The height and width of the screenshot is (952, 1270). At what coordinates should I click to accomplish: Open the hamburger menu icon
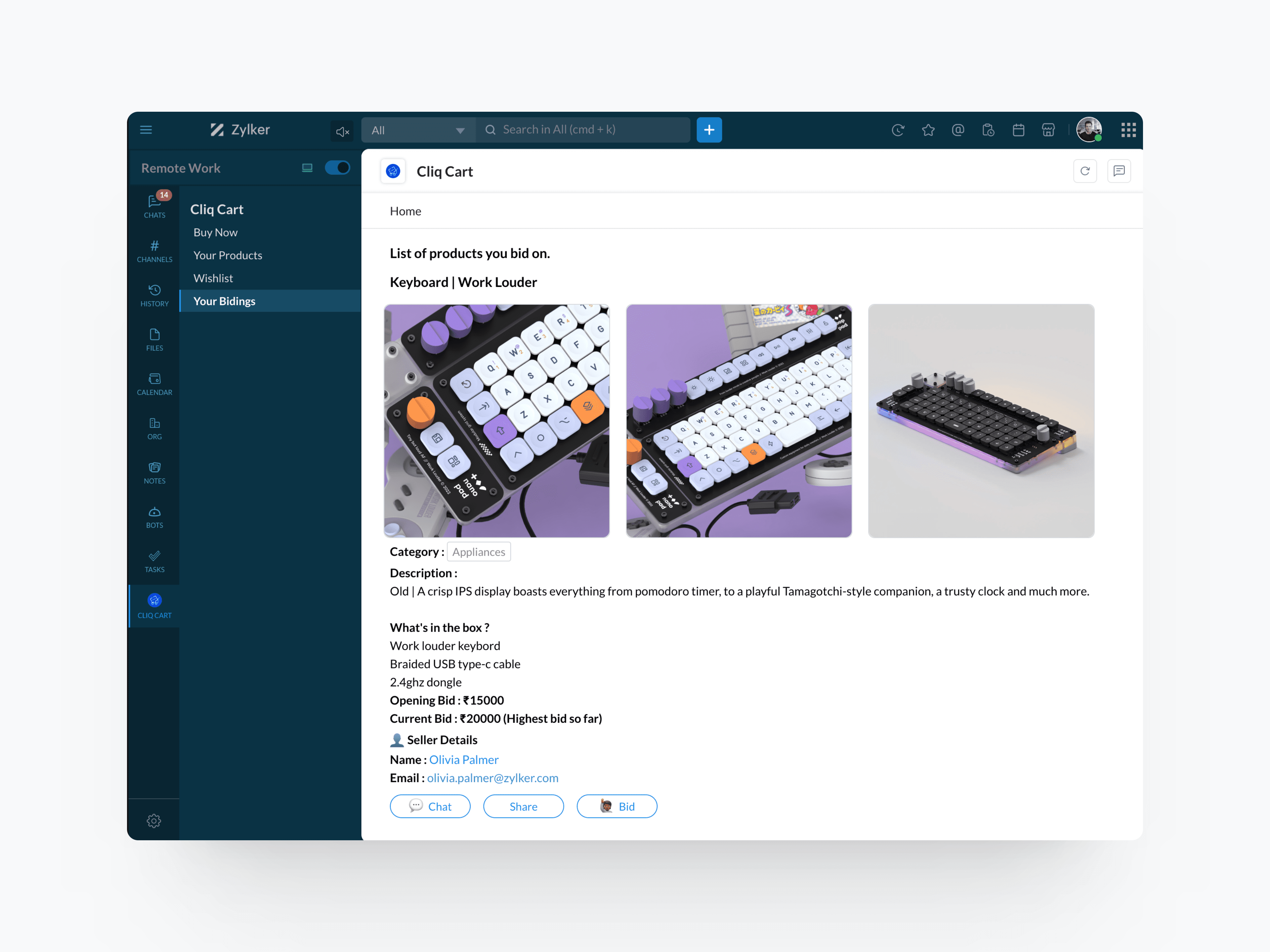(146, 130)
